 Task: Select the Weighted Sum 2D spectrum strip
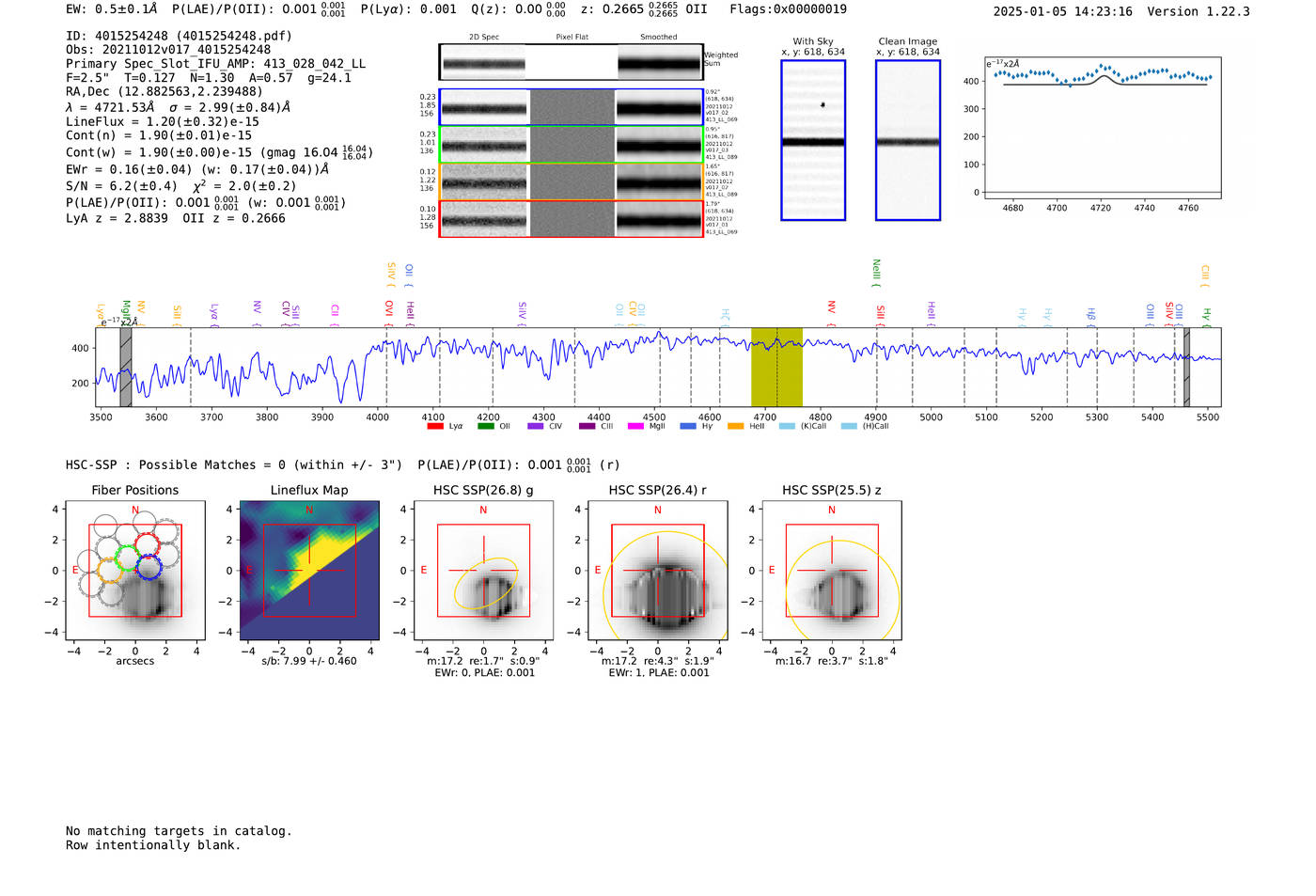[x=571, y=62]
